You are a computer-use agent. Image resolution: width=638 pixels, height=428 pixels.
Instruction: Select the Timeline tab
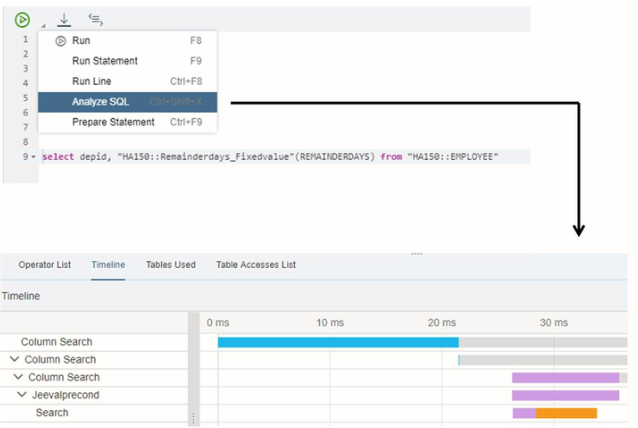point(108,264)
